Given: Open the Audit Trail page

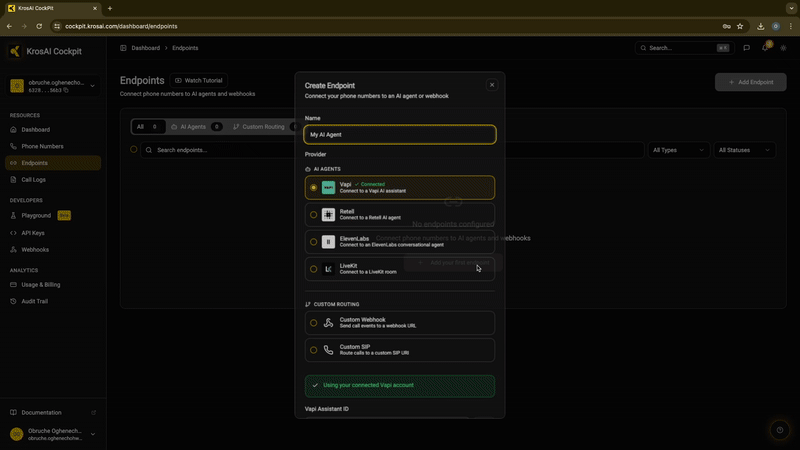Looking at the screenshot, I should 35,301.
